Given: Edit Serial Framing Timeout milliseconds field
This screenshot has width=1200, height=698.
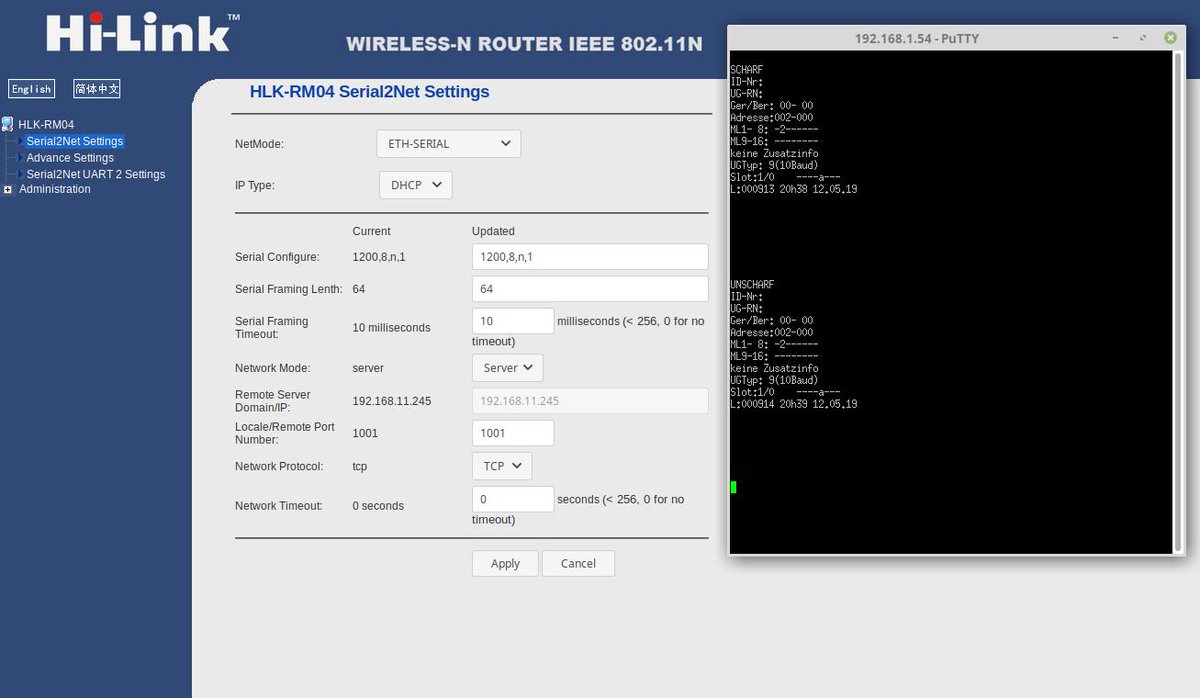Looking at the screenshot, I should 513,321.
